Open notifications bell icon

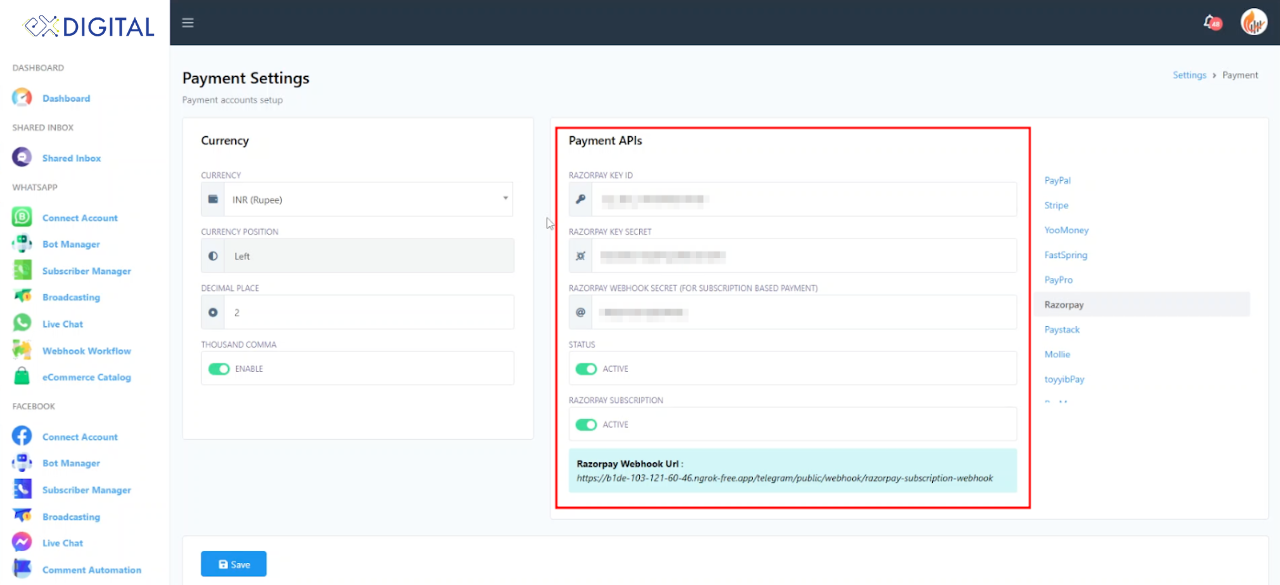[x=1212, y=22]
